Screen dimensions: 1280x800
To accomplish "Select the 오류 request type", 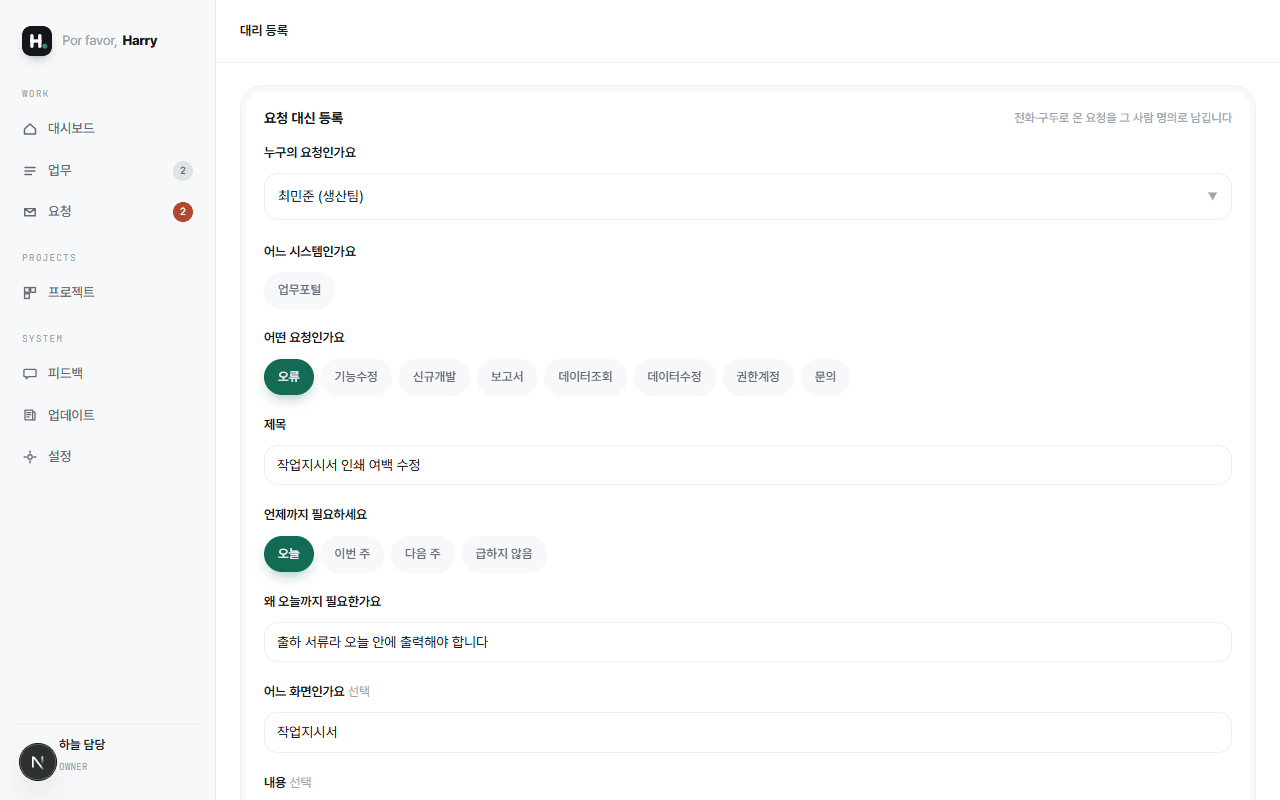I will 289,377.
